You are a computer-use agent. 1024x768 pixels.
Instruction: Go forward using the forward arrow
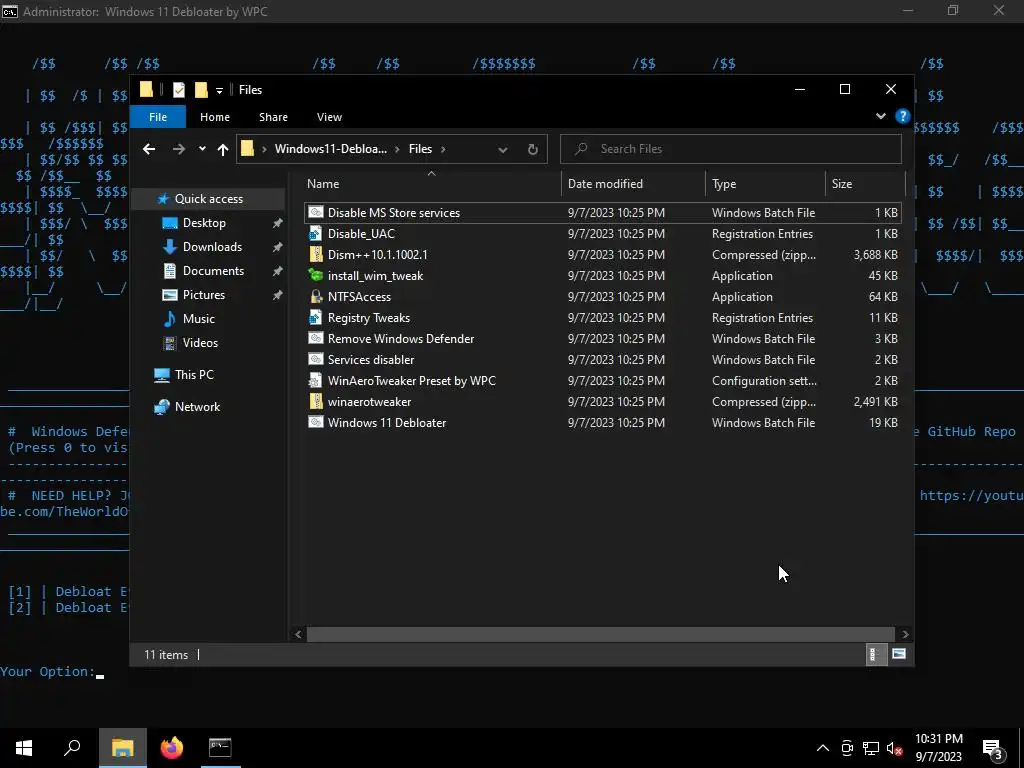click(178, 149)
